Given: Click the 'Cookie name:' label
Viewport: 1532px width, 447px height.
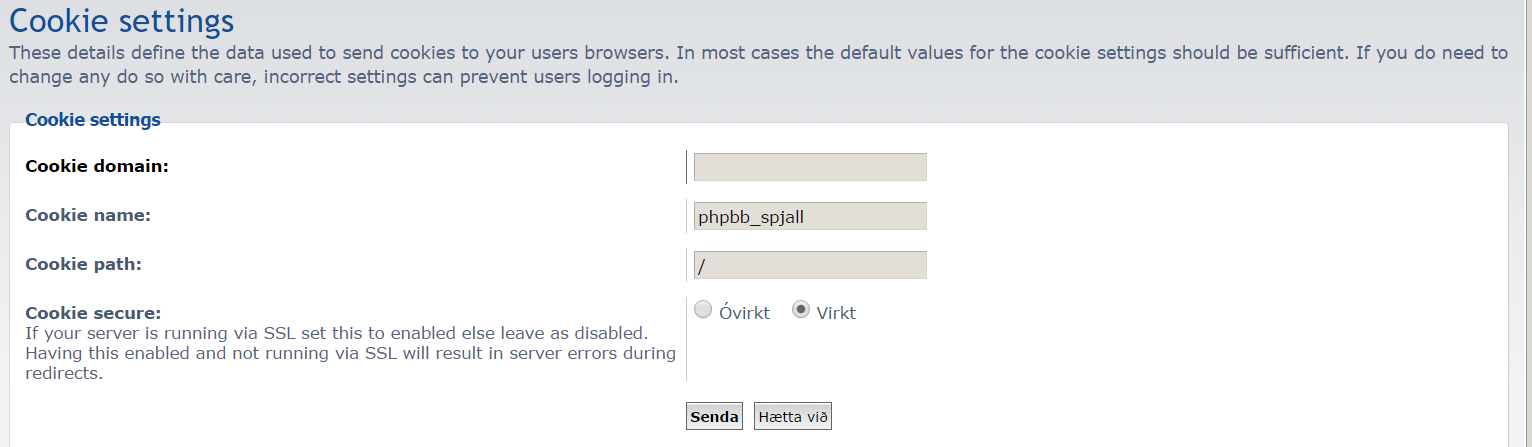Looking at the screenshot, I should coord(88,215).
